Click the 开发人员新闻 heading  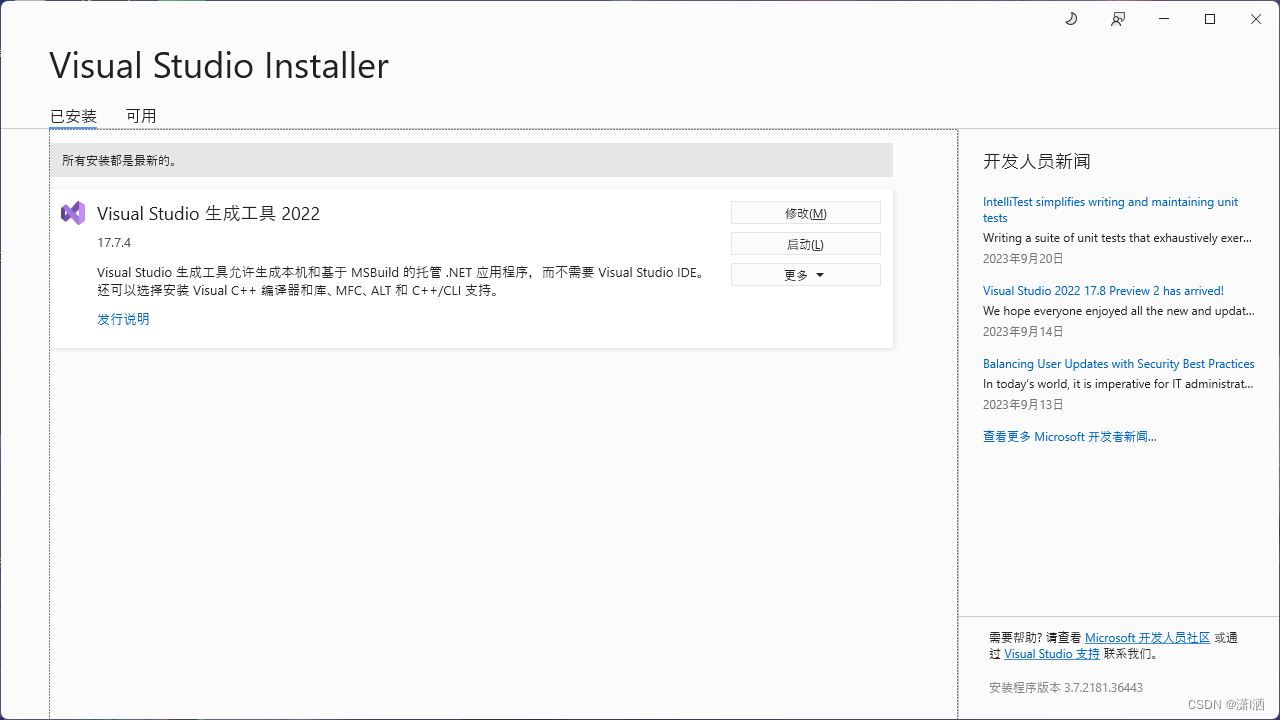[x=1036, y=161]
